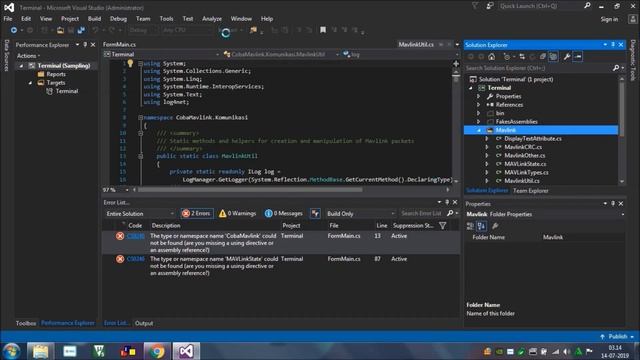Click the feedback icon in title bar

pyautogui.click(x=490, y=6)
